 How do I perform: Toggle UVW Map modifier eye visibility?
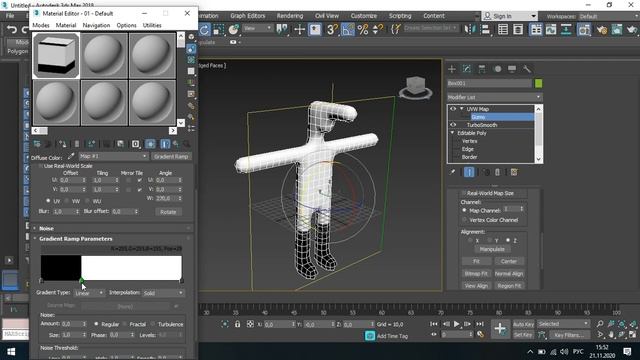(x=453, y=109)
